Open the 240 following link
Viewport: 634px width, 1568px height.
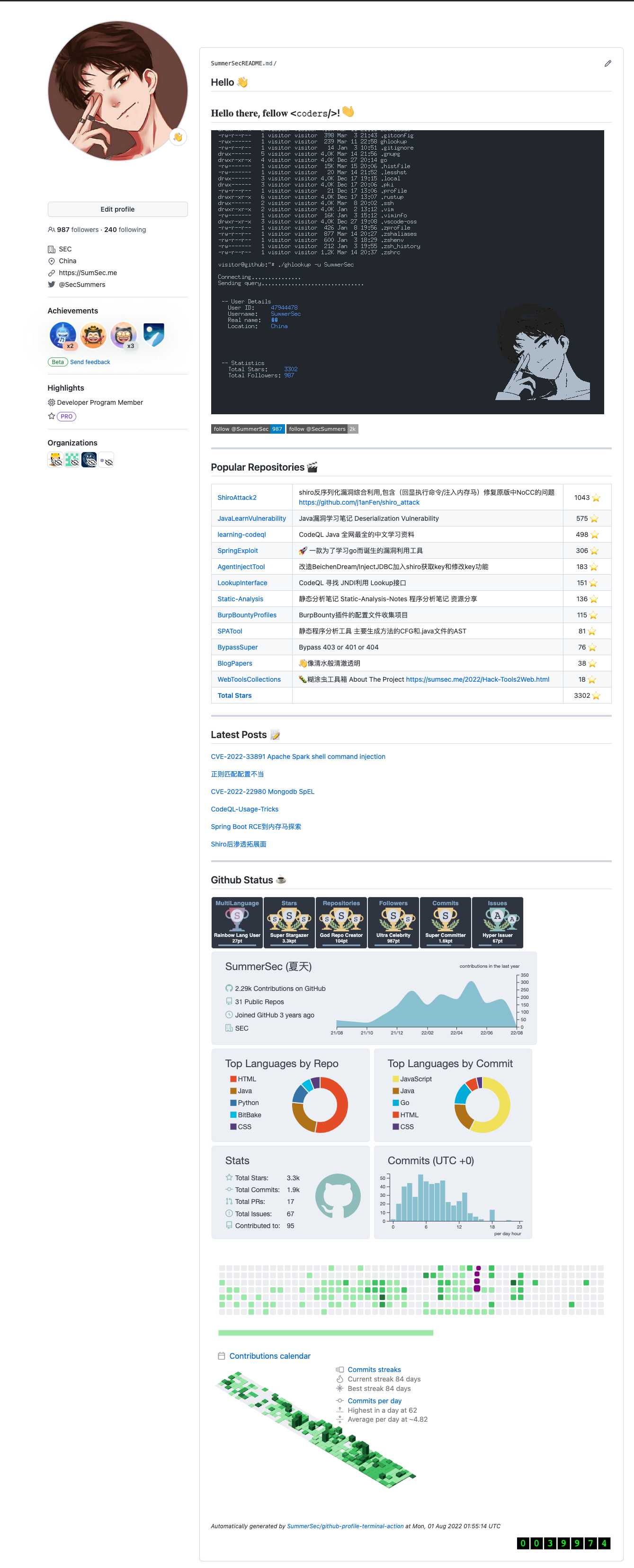[x=125, y=230]
